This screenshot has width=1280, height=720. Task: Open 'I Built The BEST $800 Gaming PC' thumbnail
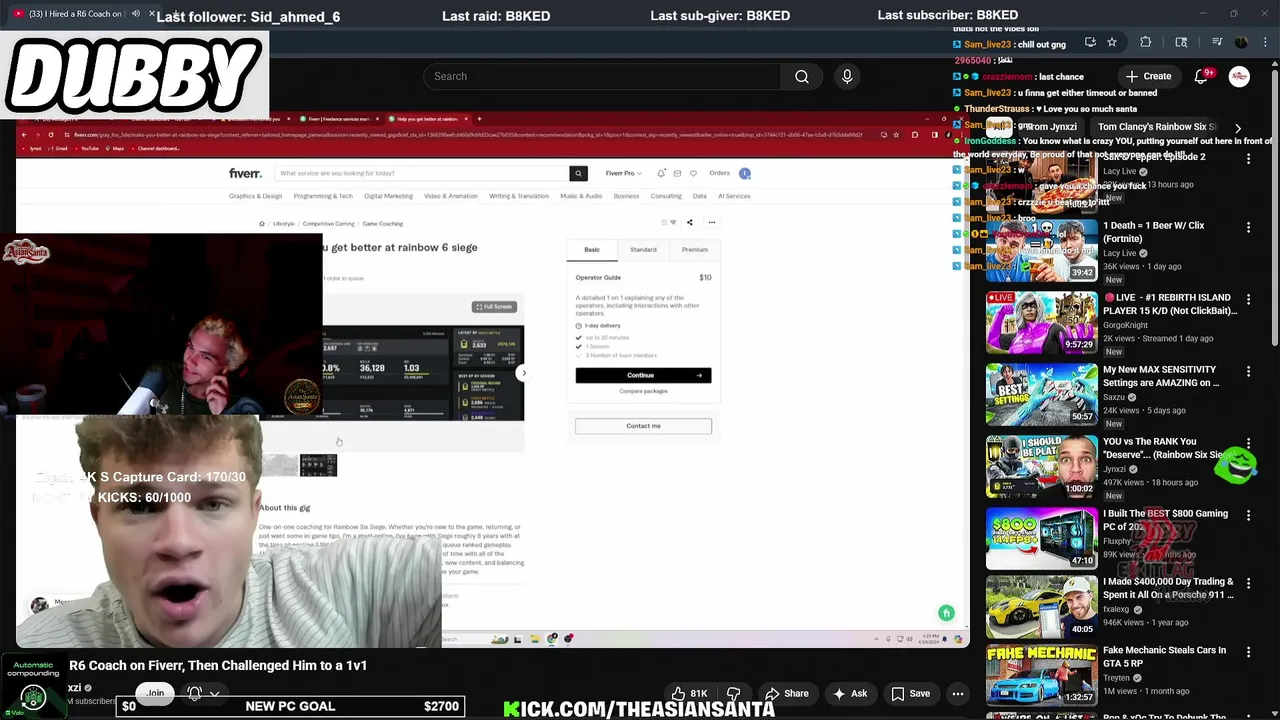point(1041,538)
